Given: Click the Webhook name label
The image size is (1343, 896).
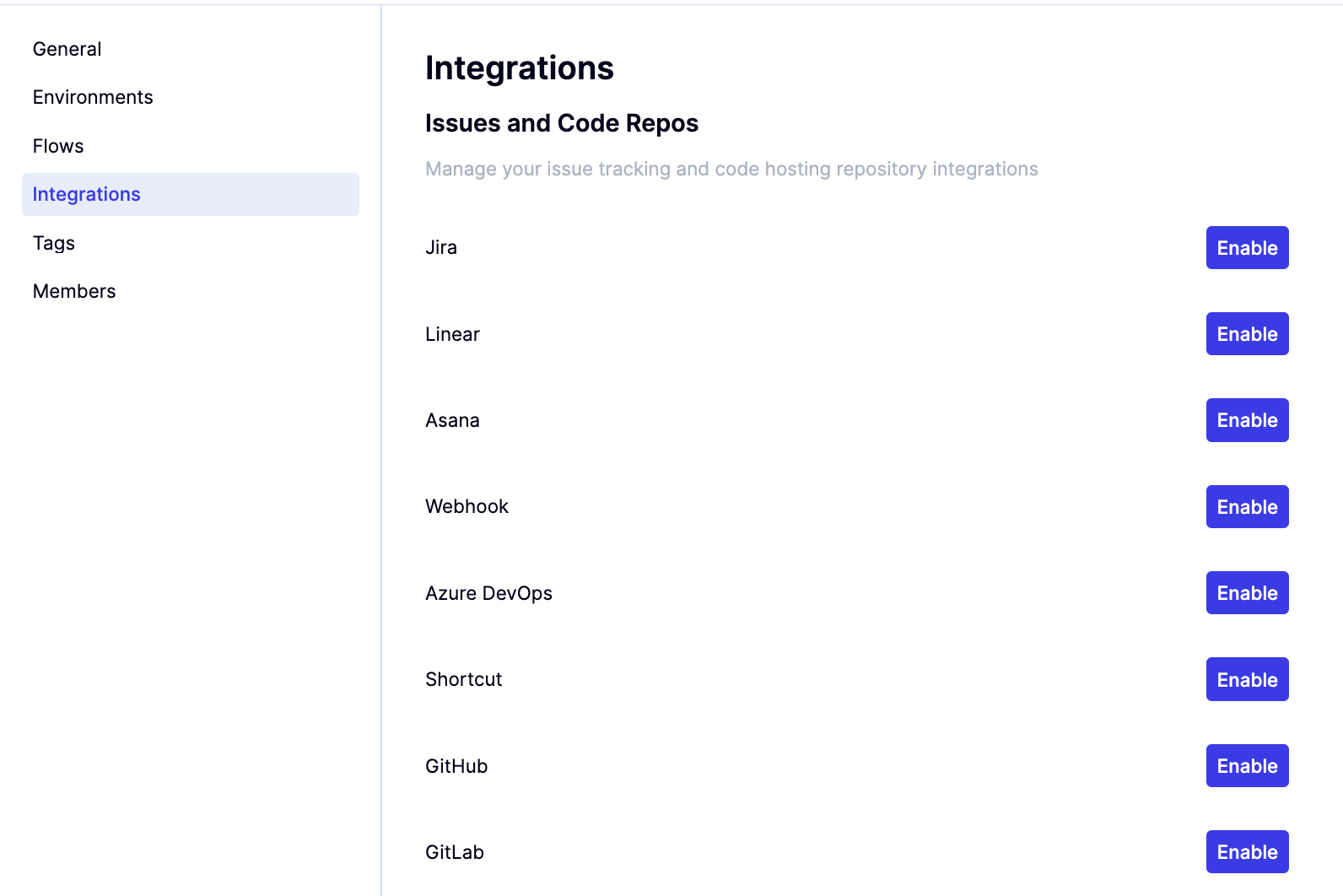Looking at the screenshot, I should [467, 506].
